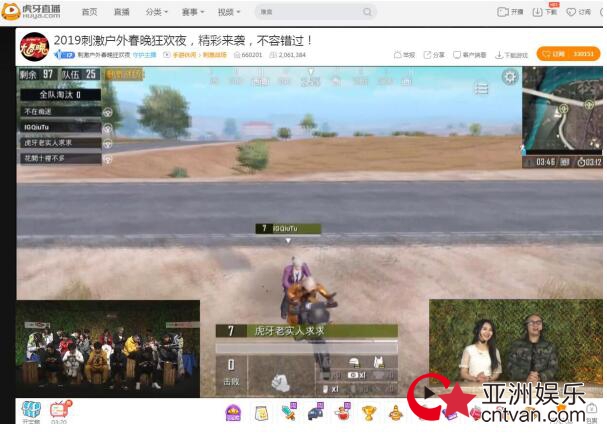
Task: Click stream title 2019刺激户外春晚狂欢夜
Action: point(183,40)
